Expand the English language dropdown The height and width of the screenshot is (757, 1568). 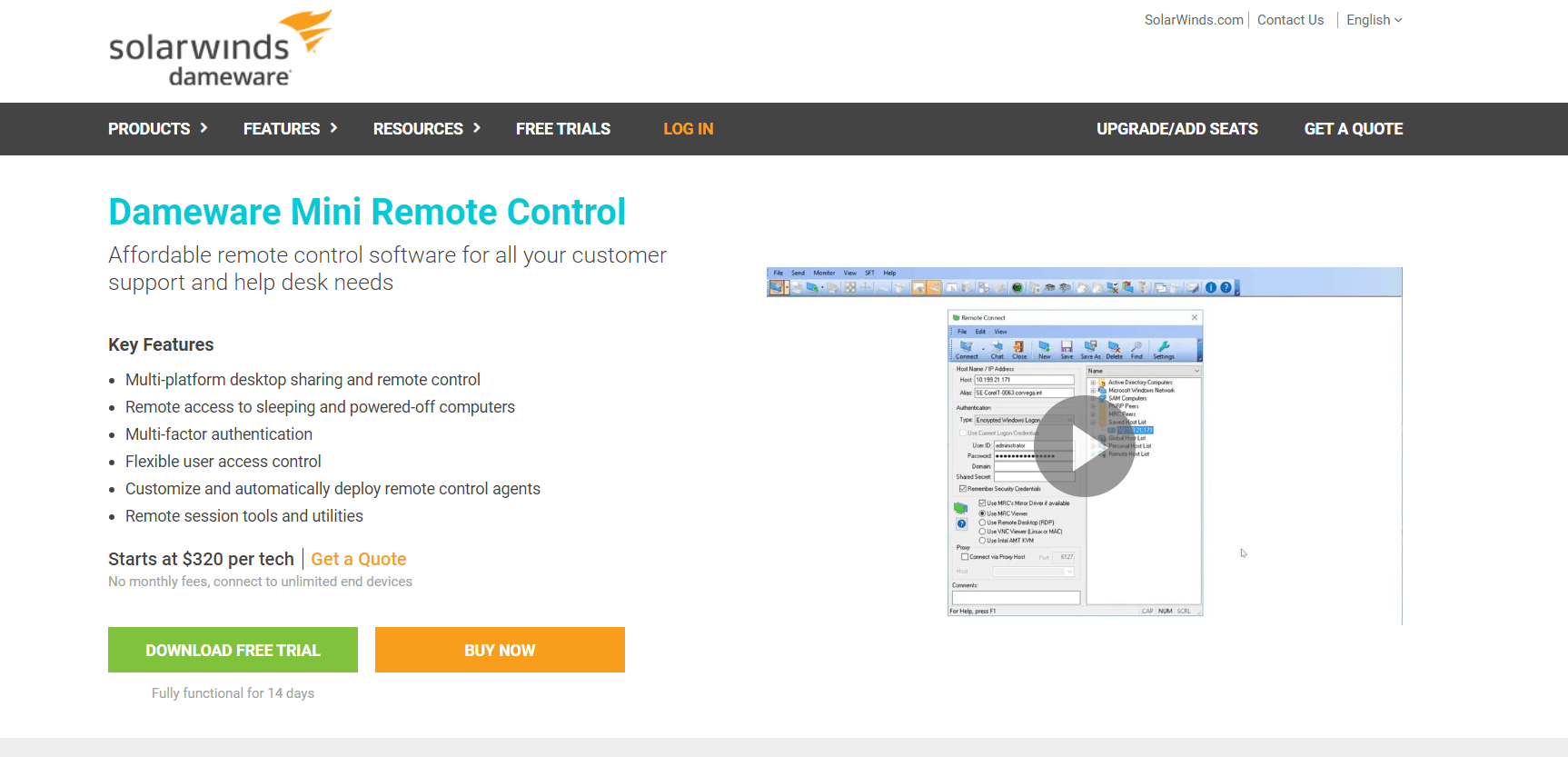(x=1374, y=20)
